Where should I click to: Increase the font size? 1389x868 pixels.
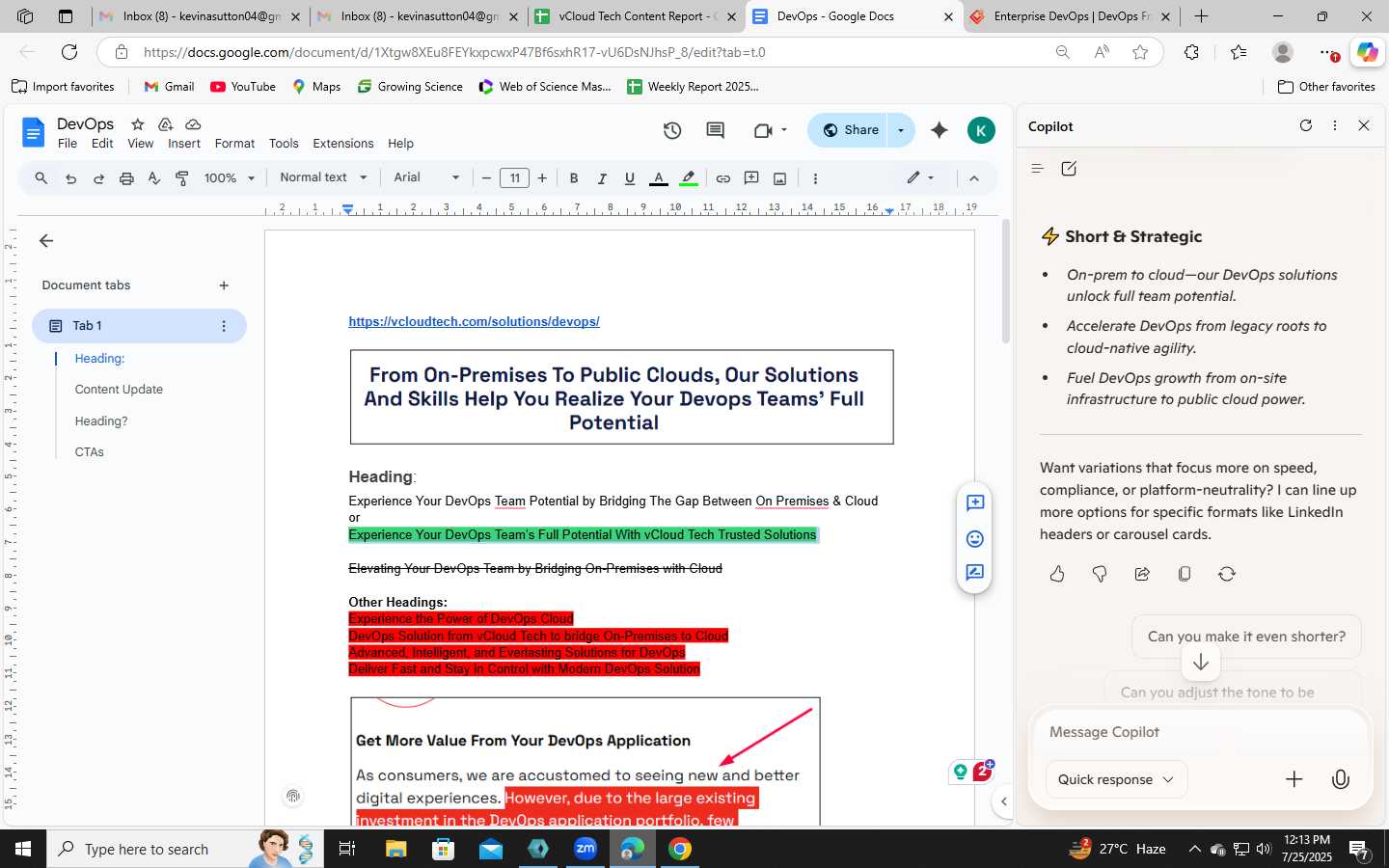pos(542,178)
